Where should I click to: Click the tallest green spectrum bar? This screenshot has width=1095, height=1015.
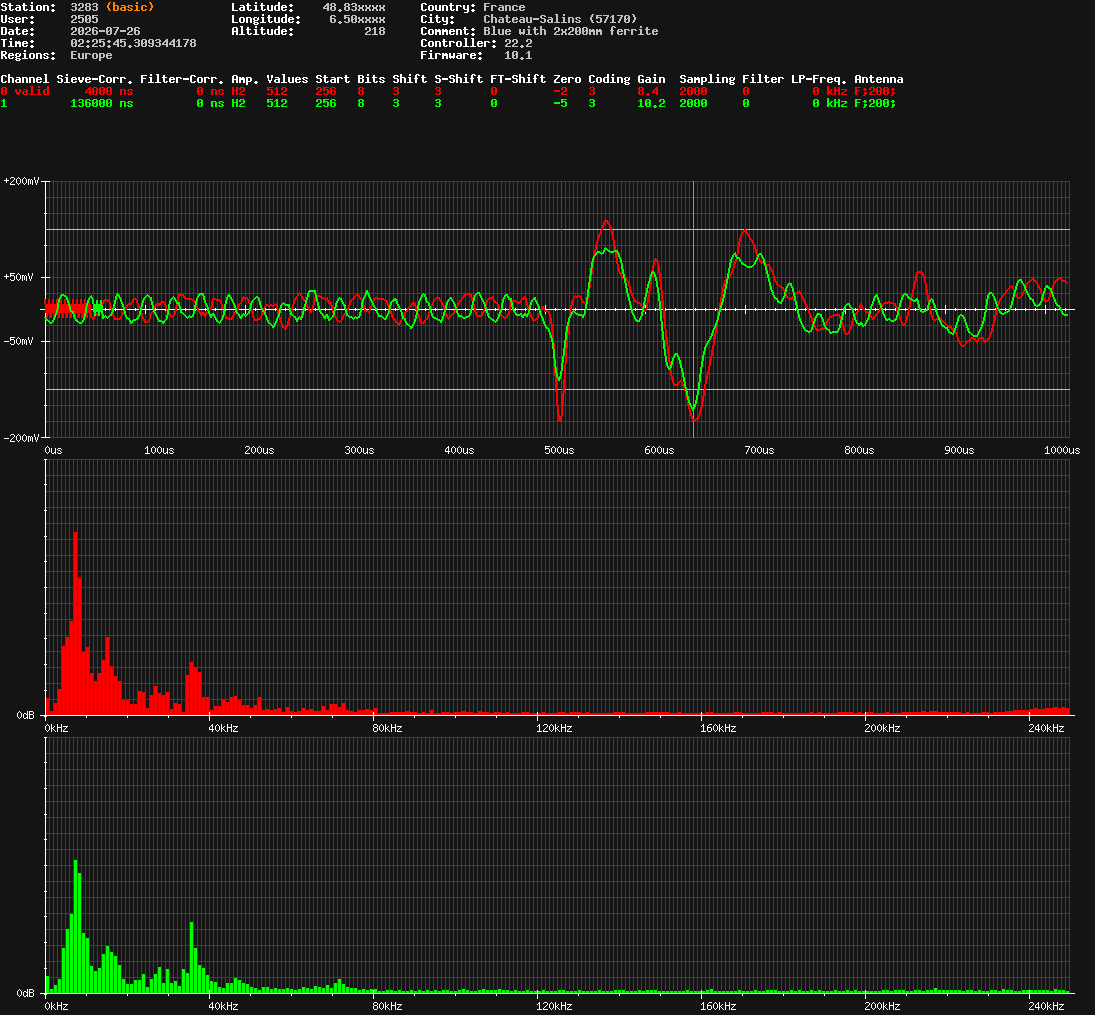(x=75, y=926)
